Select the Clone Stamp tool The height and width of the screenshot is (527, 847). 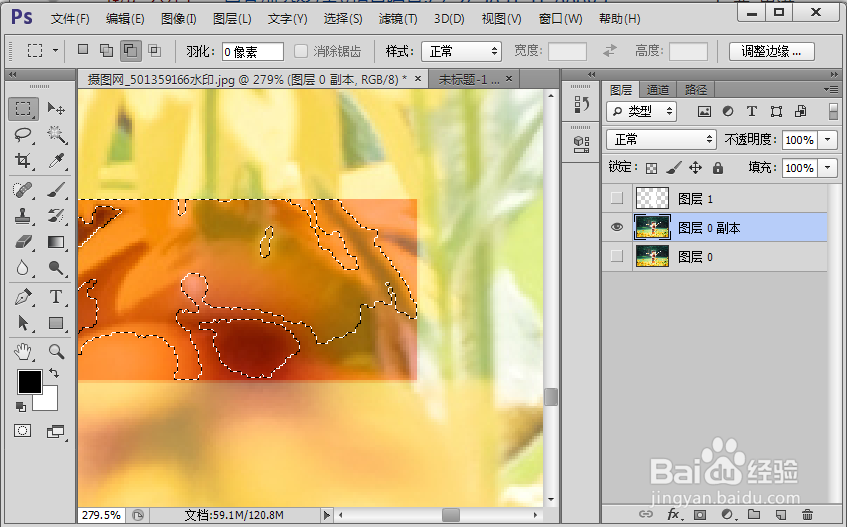[x=23, y=216]
